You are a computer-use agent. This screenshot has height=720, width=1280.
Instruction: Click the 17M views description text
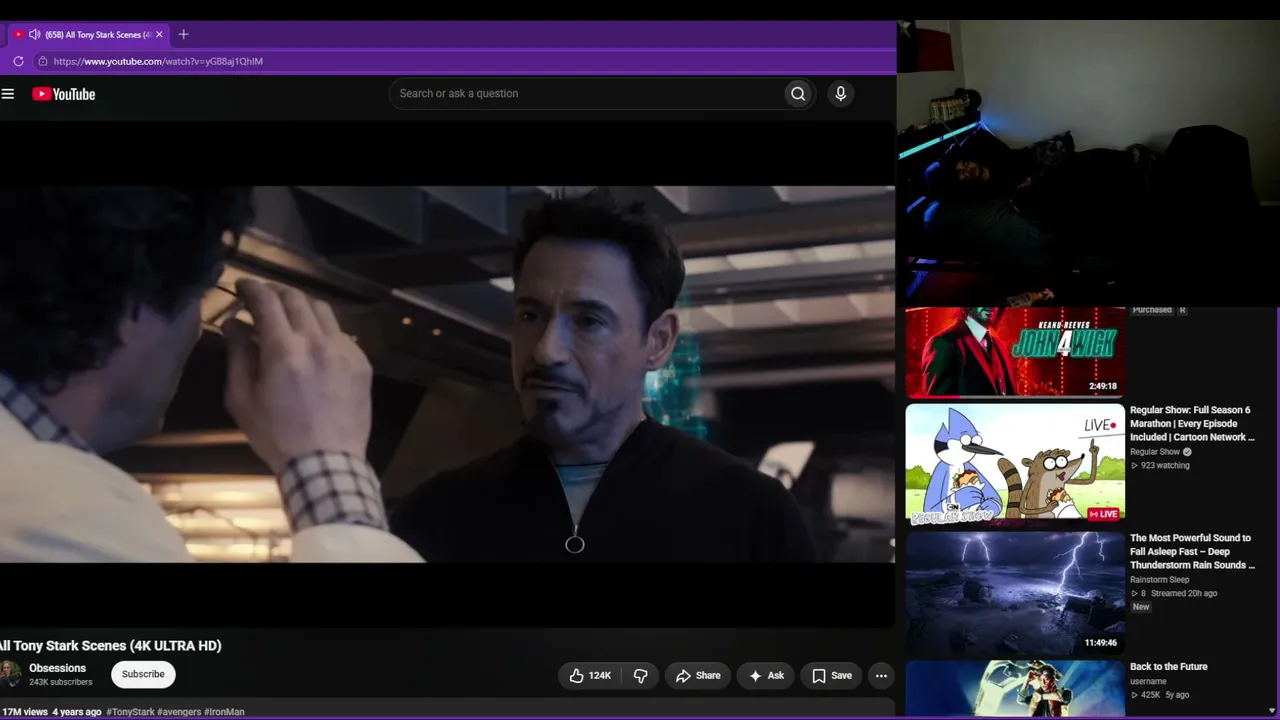[x=24, y=712]
